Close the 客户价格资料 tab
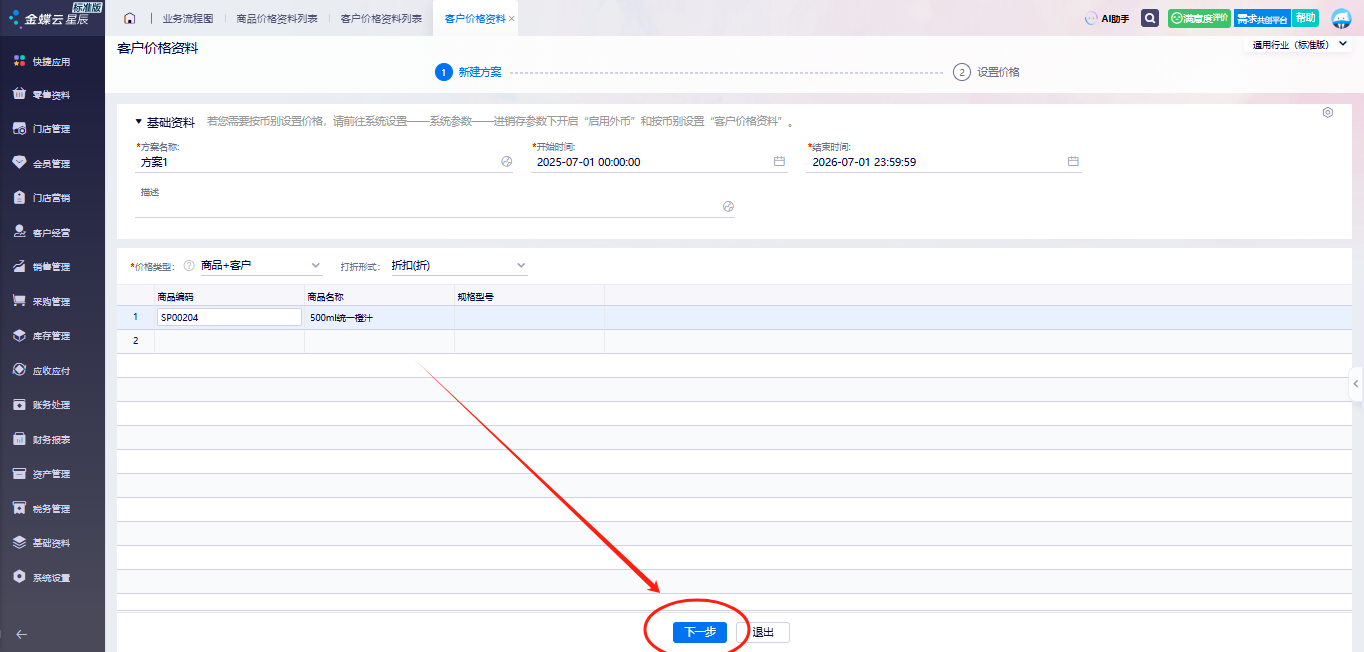Image resolution: width=1364 pixels, height=652 pixels. click(512, 19)
